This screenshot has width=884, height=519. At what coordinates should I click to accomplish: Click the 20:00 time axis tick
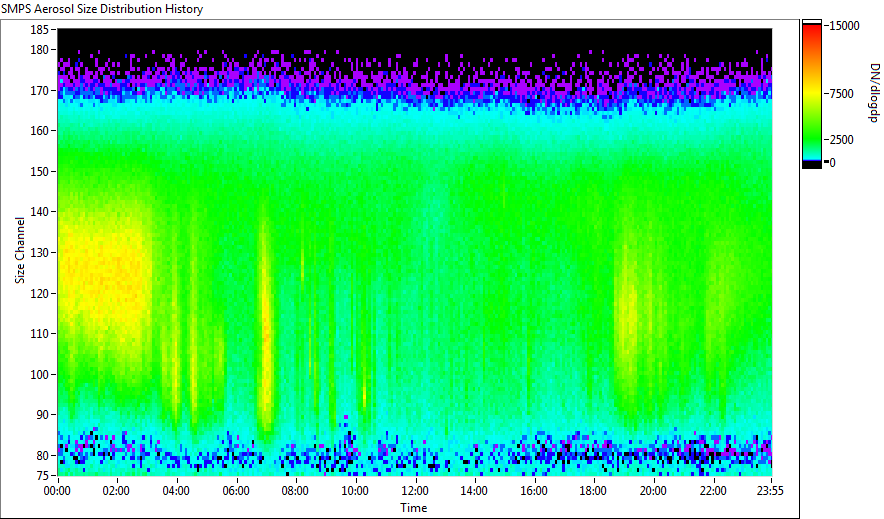pyautogui.click(x=653, y=491)
